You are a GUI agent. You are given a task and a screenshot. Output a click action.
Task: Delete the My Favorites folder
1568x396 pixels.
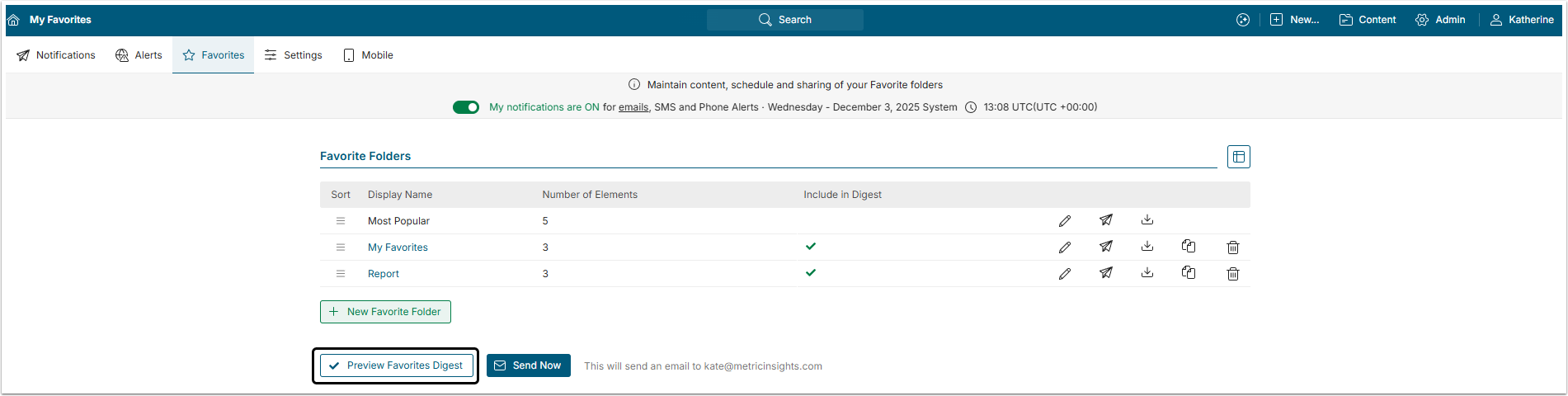(x=1233, y=247)
